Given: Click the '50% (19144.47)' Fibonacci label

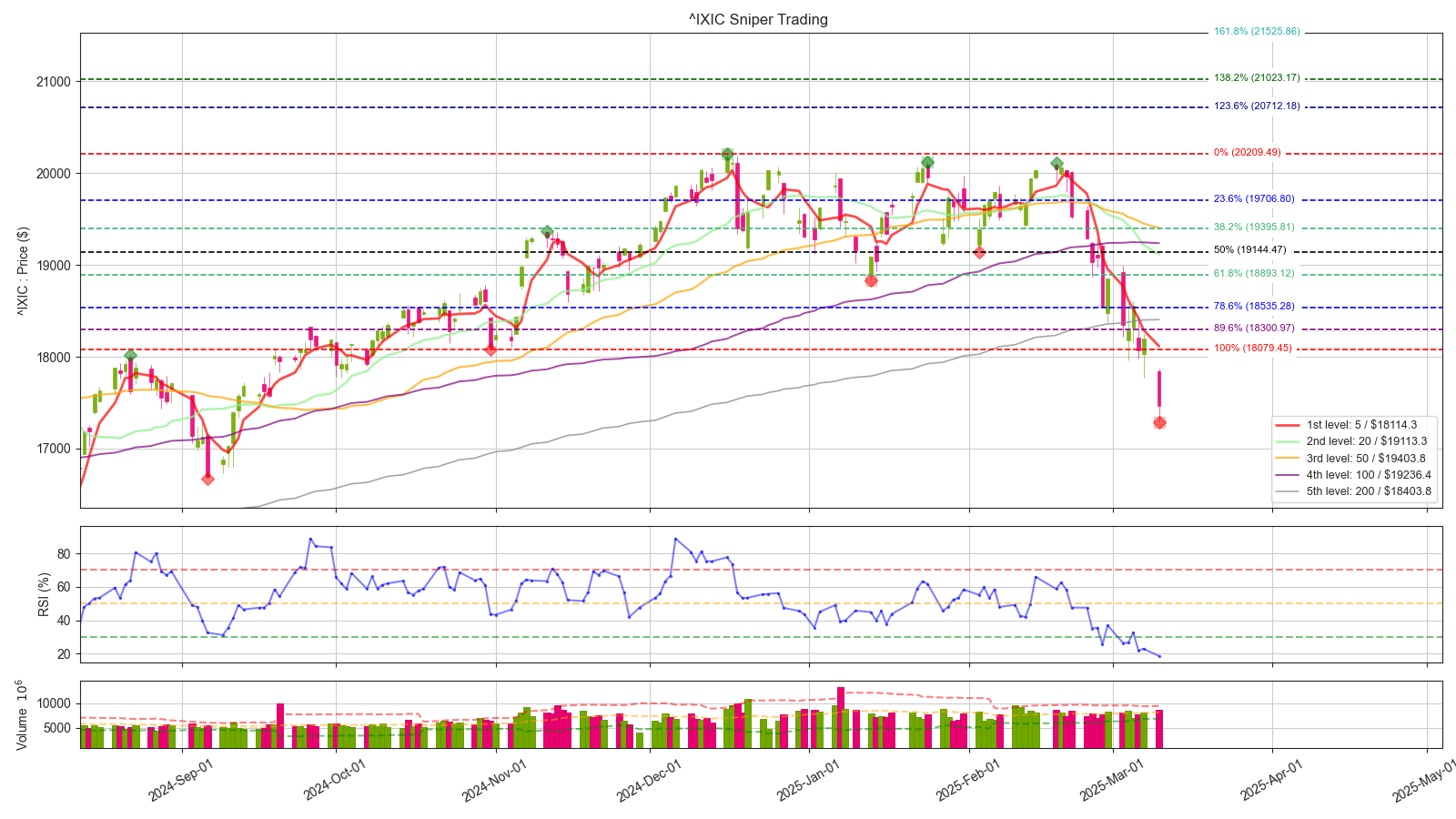Looking at the screenshot, I should pyautogui.click(x=1250, y=250).
